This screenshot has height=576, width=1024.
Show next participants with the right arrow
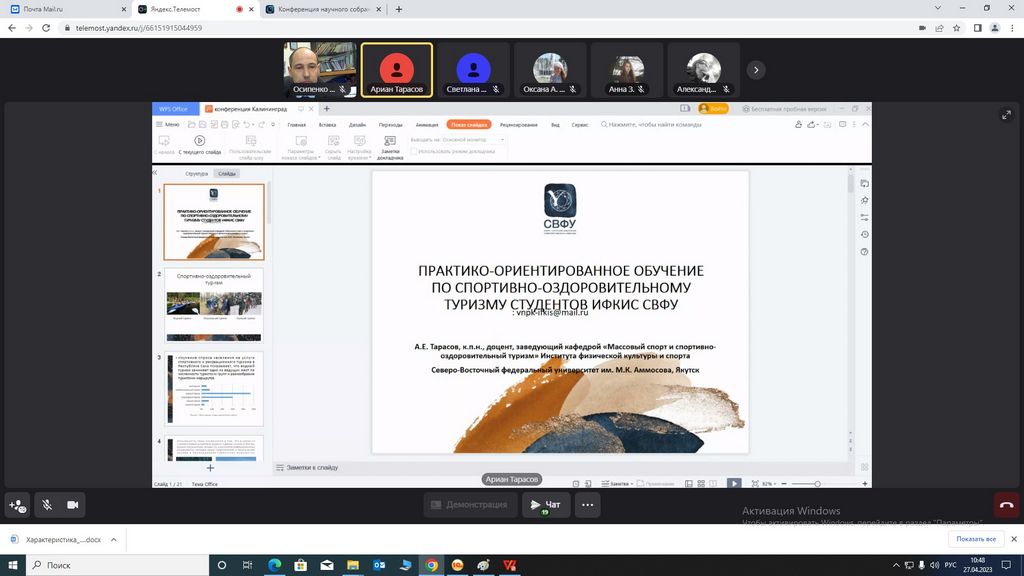coord(757,70)
